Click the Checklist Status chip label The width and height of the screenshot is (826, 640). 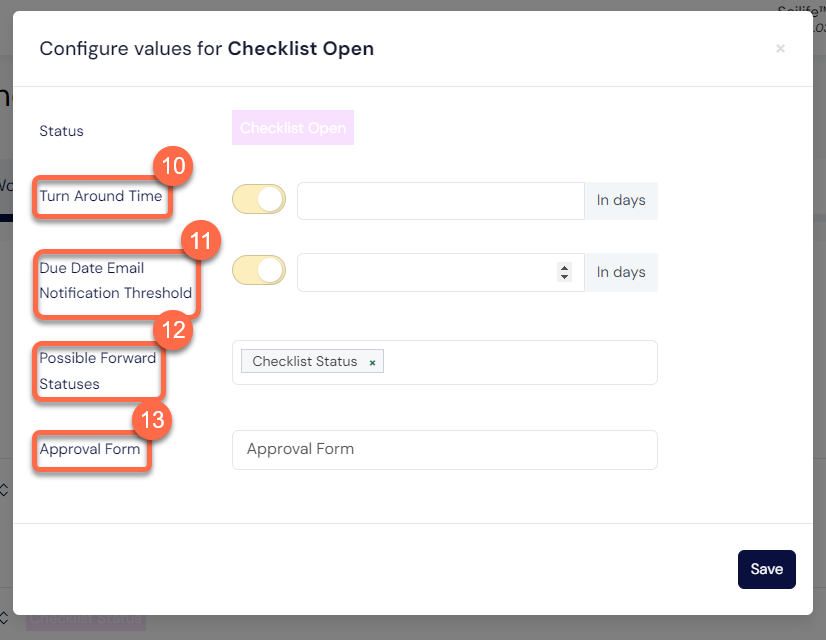click(x=304, y=361)
